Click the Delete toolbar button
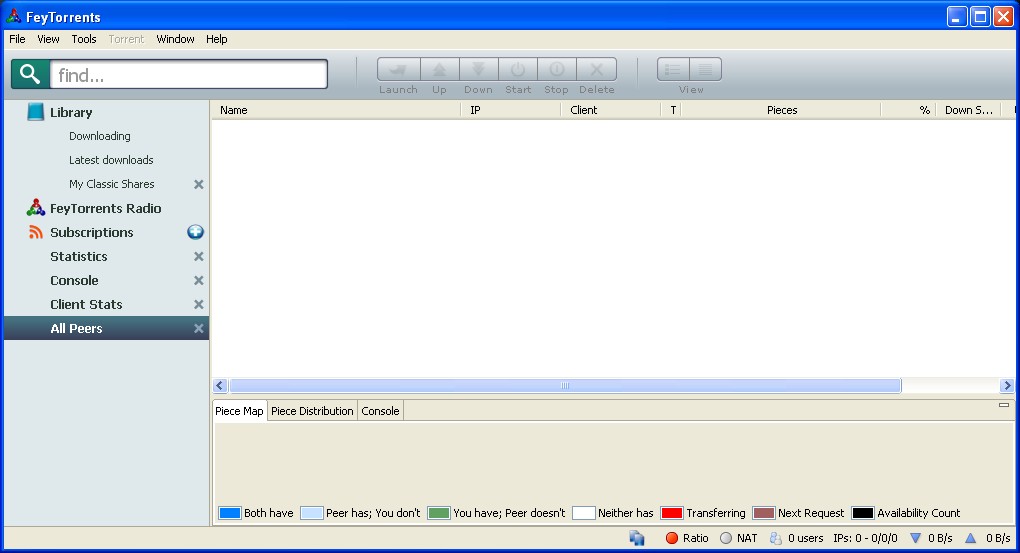 (x=597, y=69)
